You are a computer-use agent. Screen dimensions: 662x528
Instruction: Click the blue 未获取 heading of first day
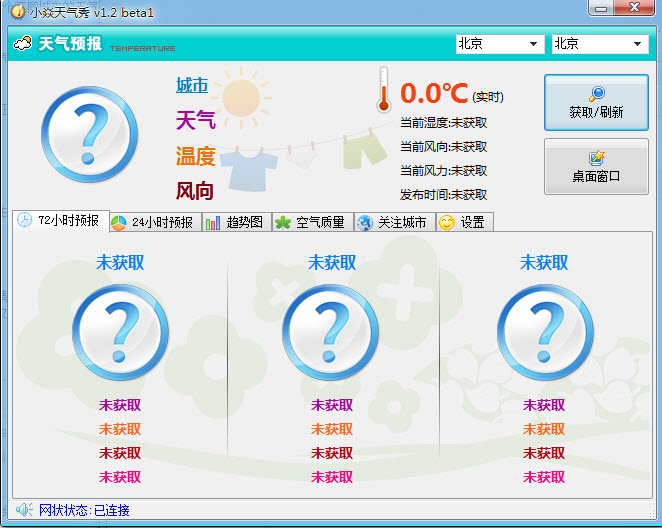tap(120, 263)
